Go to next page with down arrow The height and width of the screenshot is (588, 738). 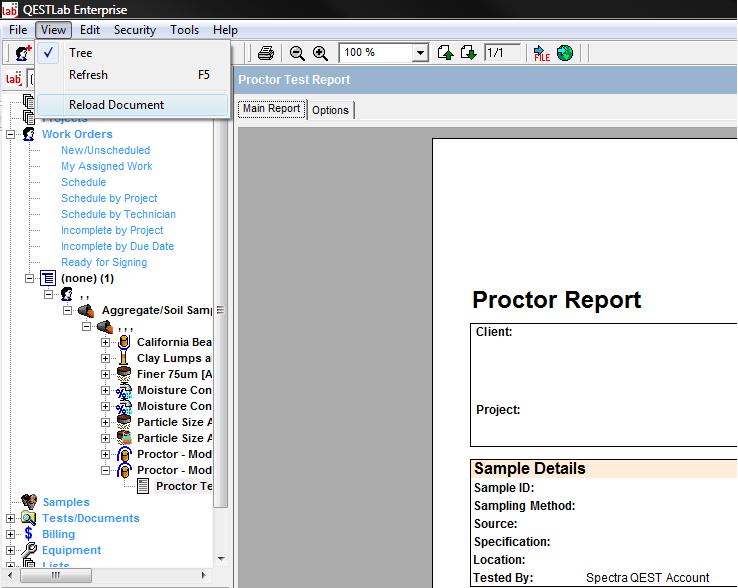tap(468, 53)
